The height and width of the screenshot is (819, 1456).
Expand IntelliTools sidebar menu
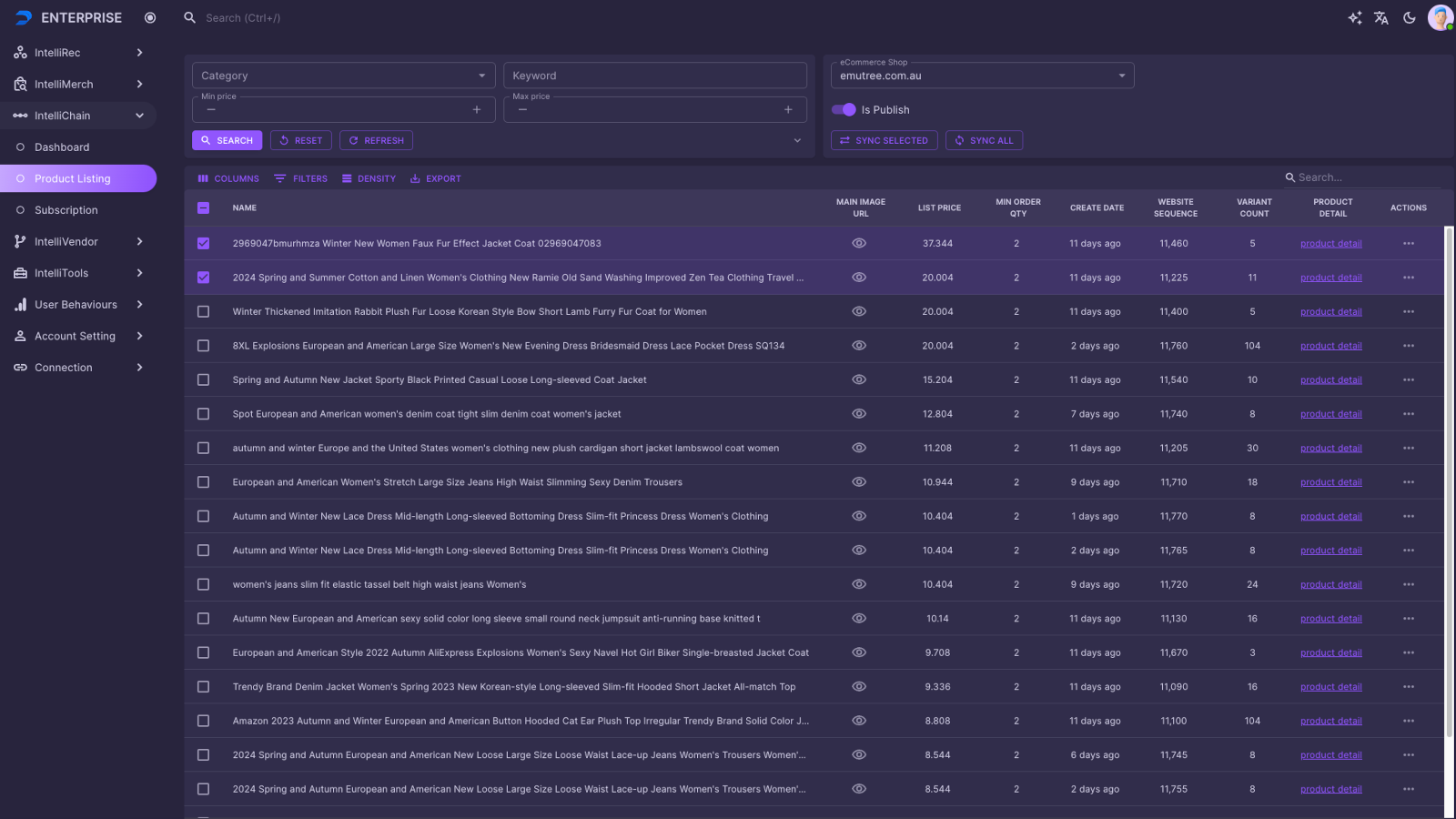click(x=78, y=273)
